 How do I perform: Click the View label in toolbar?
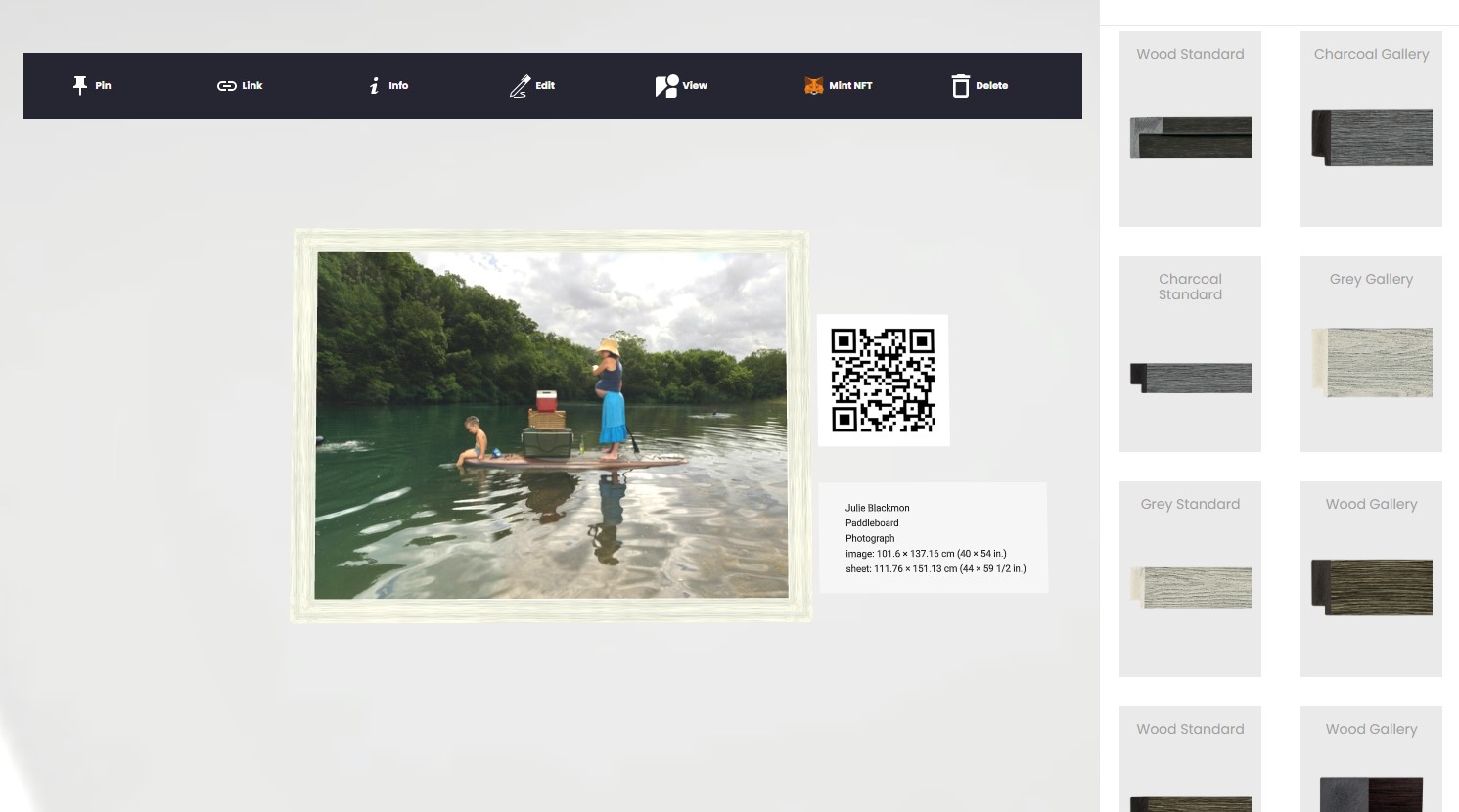695,86
